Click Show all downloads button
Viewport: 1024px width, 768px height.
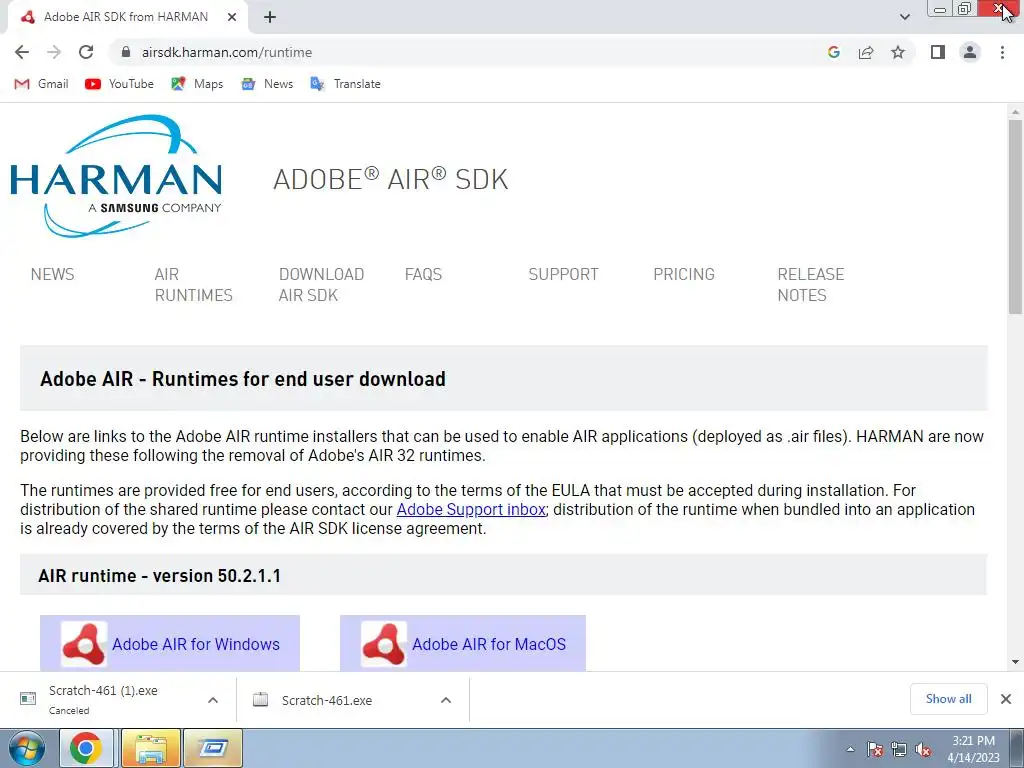tap(948, 699)
